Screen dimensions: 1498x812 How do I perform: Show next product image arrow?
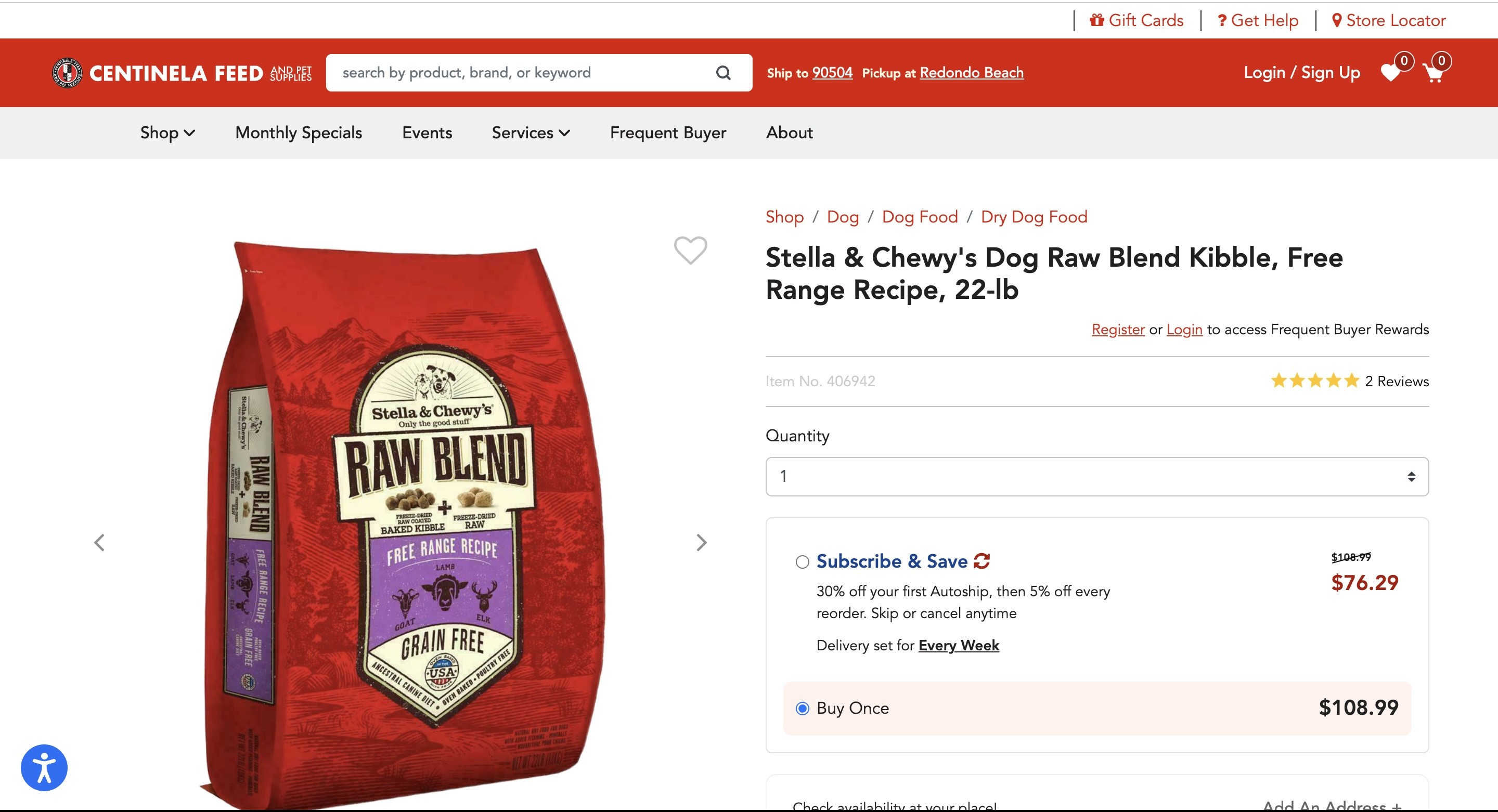(701, 542)
